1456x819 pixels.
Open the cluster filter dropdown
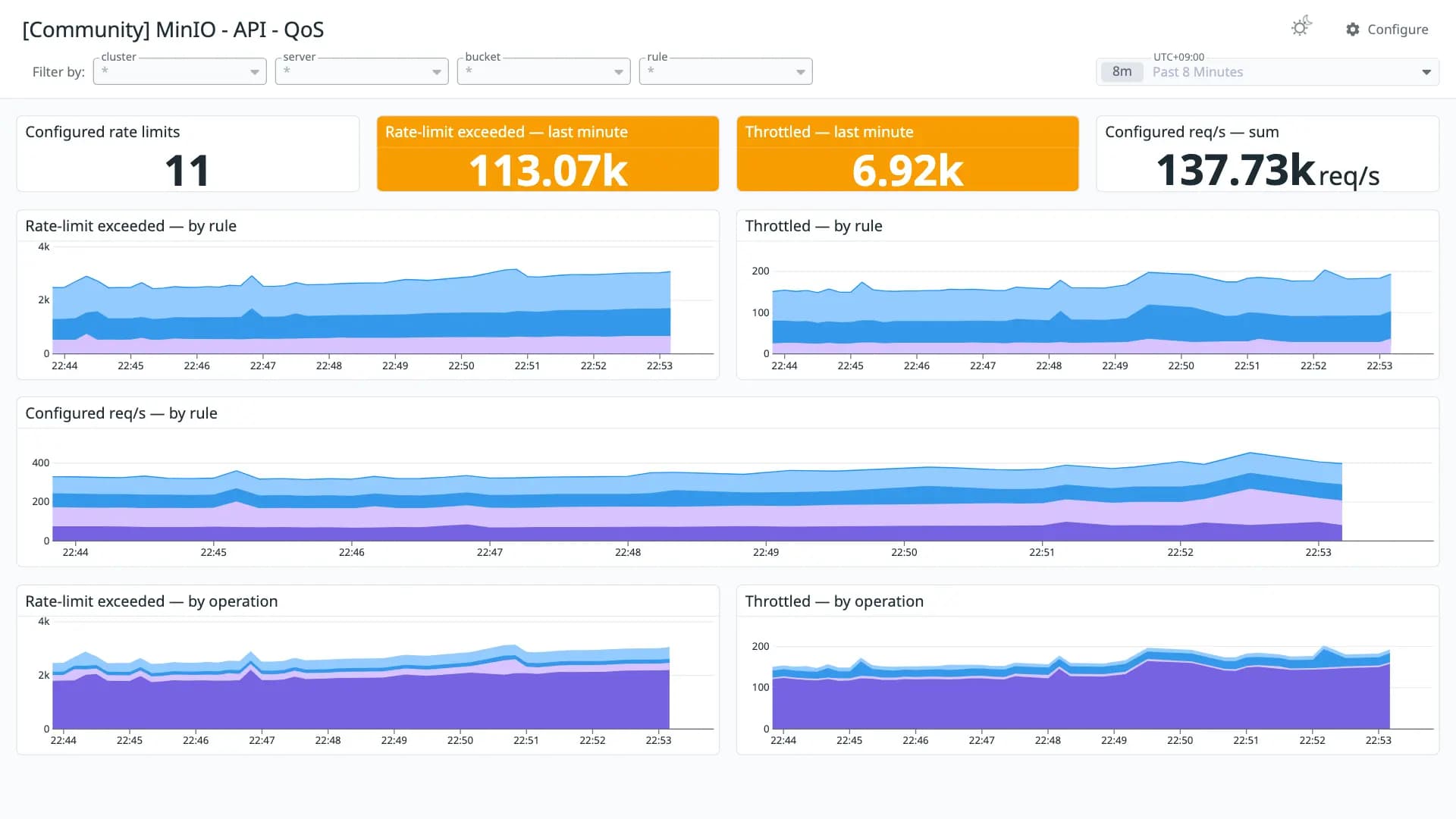pyautogui.click(x=180, y=71)
